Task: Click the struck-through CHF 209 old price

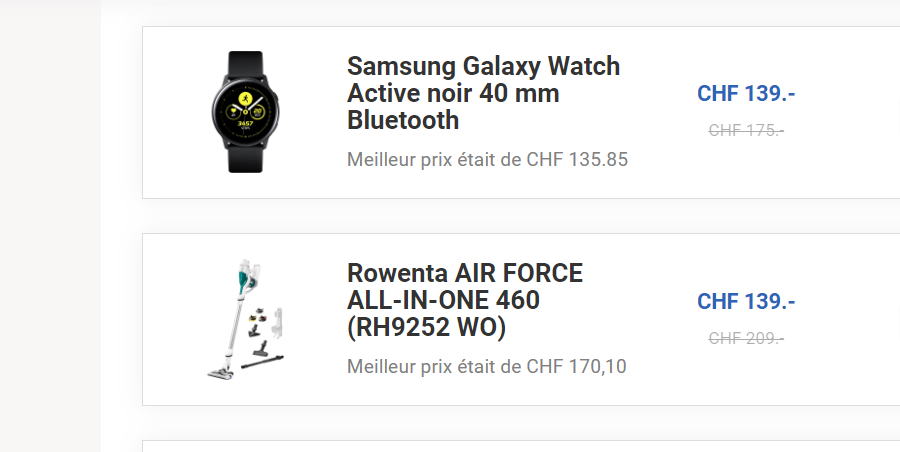Action: point(746,338)
